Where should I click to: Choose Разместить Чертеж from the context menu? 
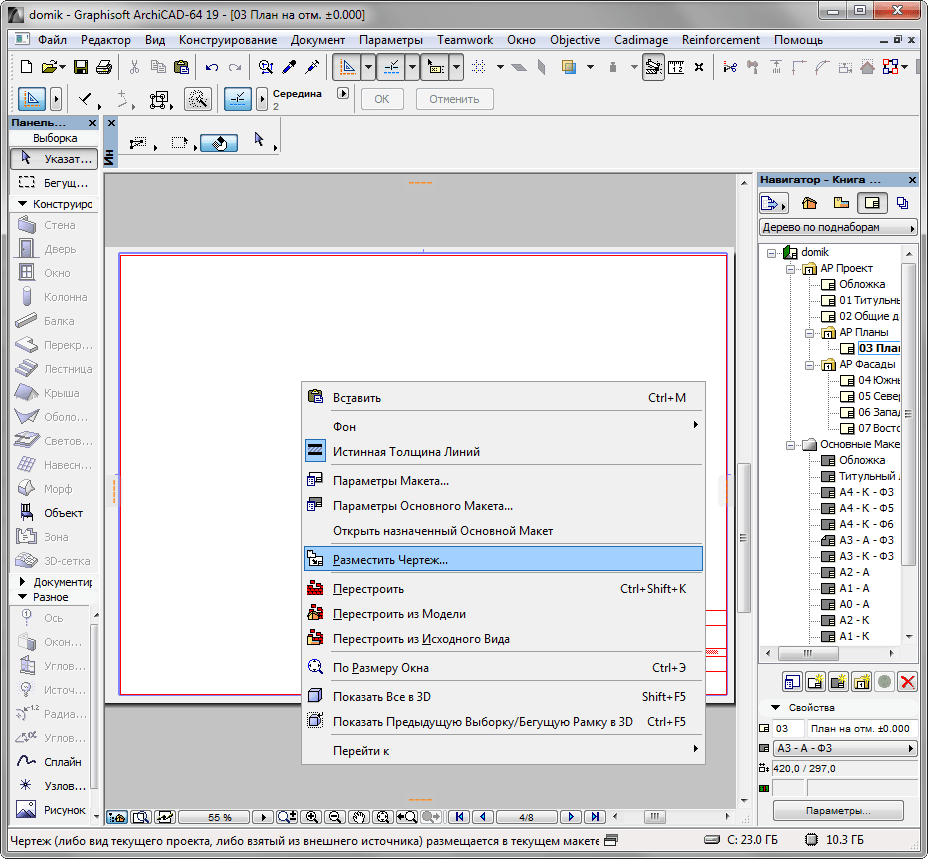coord(390,560)
